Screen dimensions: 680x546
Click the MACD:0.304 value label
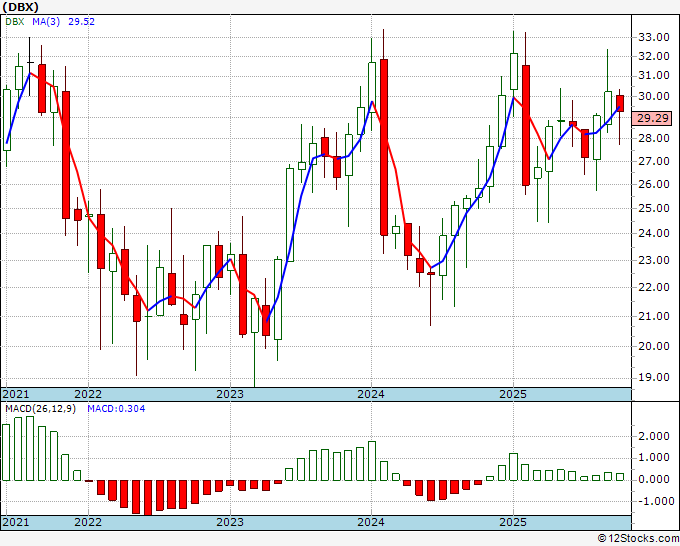(x=116, y=409)
